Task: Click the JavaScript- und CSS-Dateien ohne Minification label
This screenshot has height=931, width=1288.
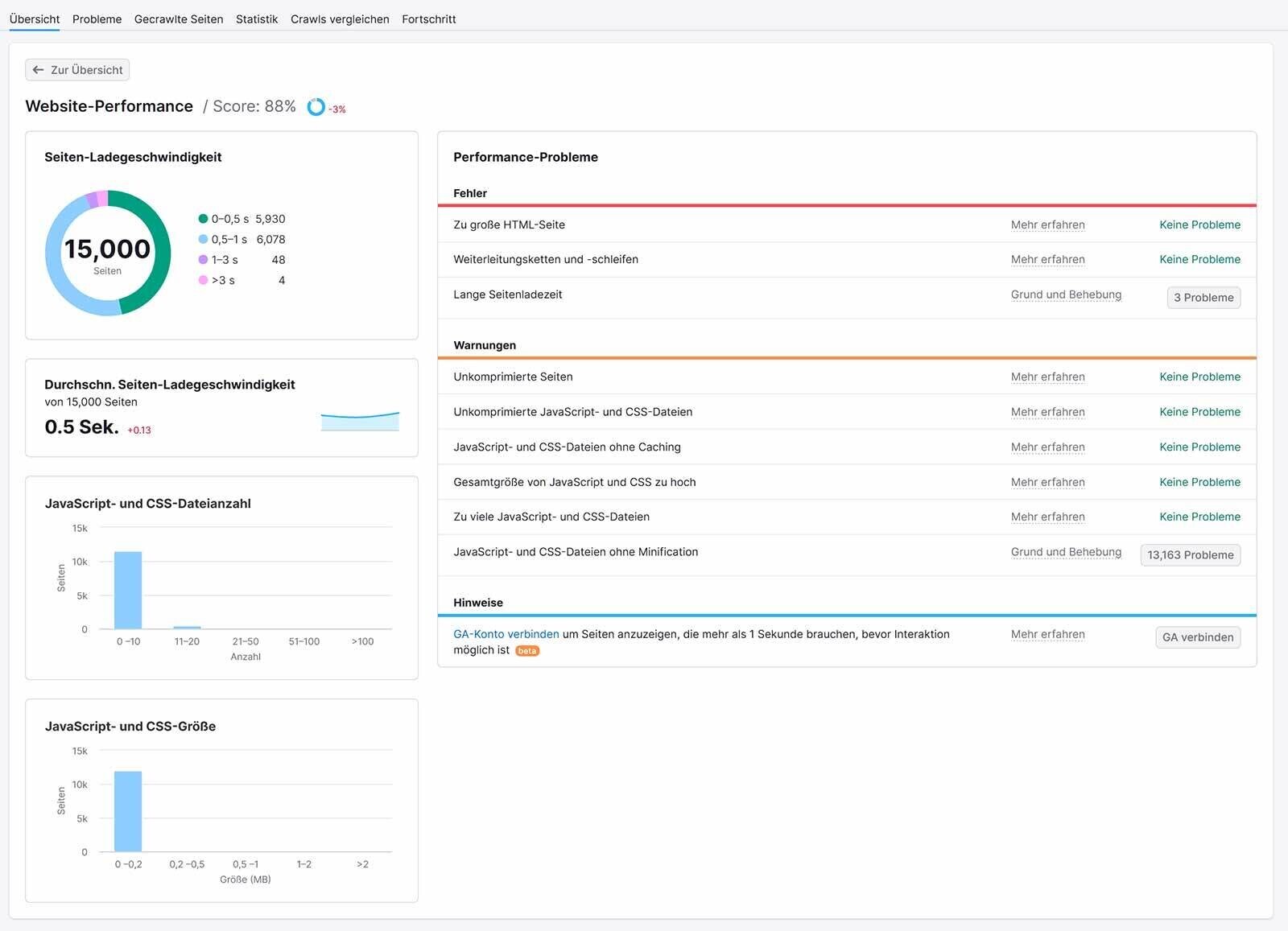Action: [x=576, y=552]
